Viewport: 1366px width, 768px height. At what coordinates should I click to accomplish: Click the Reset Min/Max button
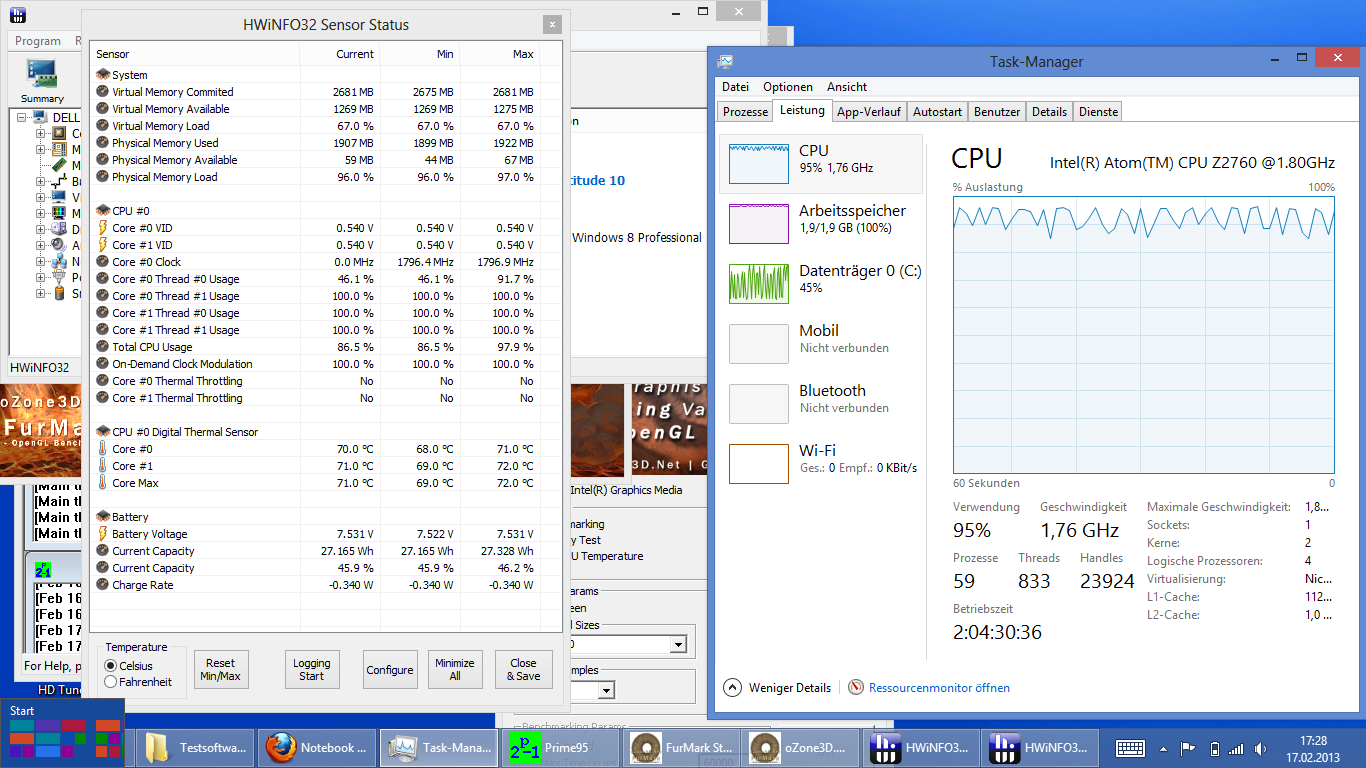tap(221, 670)
